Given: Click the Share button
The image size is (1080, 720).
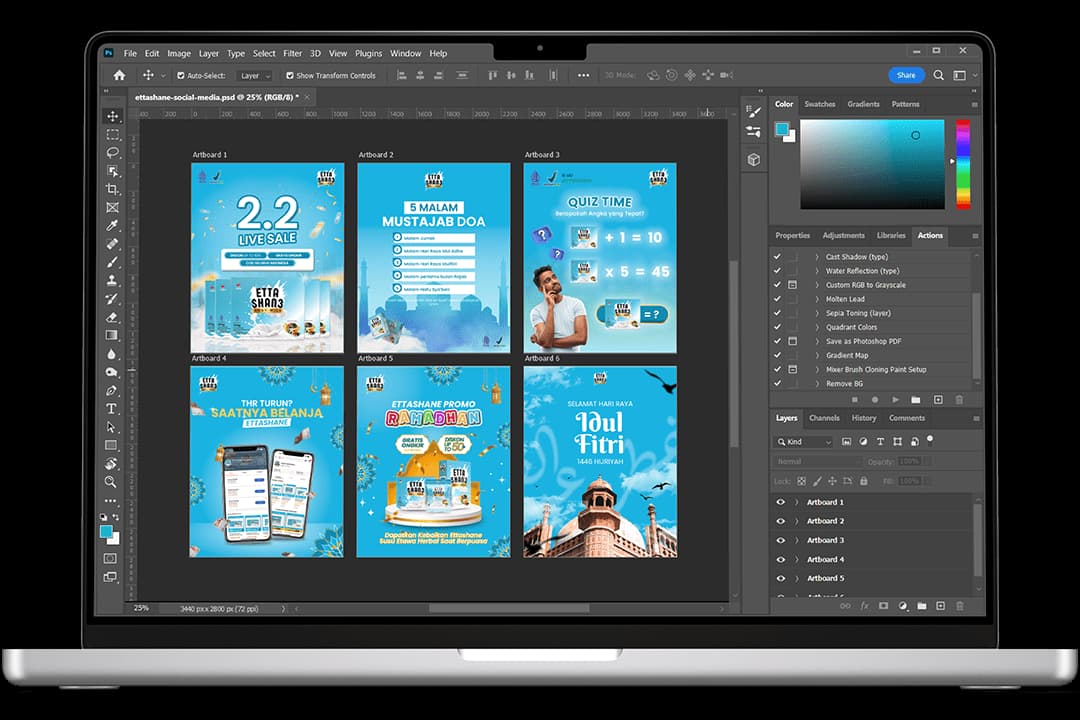Looking at the screenshot, I should (x=906, y=75).
